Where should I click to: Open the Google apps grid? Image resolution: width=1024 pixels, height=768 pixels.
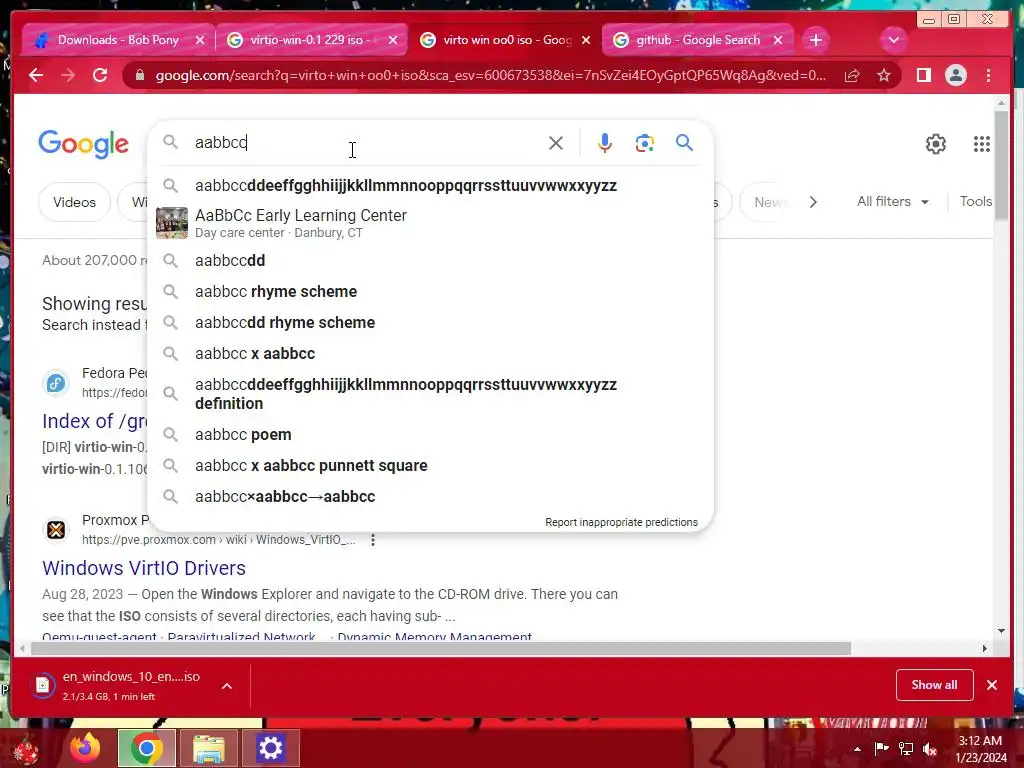(982, 144)
